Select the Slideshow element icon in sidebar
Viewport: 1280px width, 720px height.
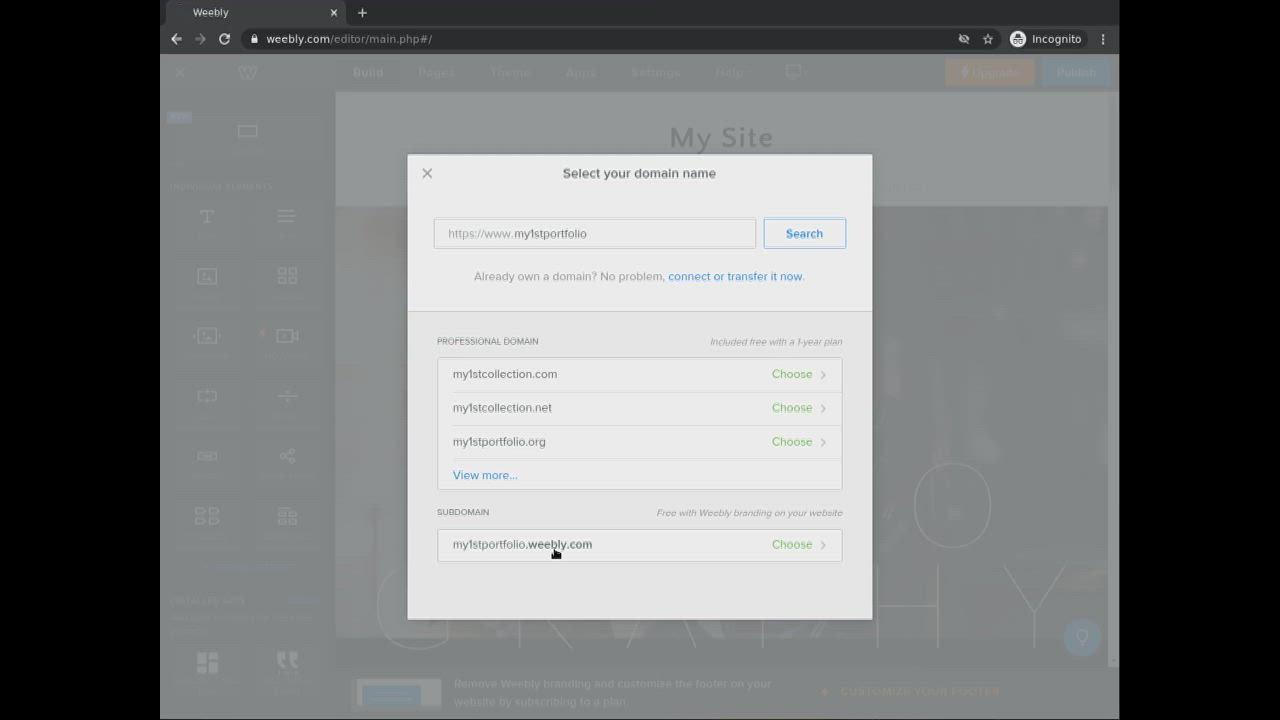[x=207, y=336]
